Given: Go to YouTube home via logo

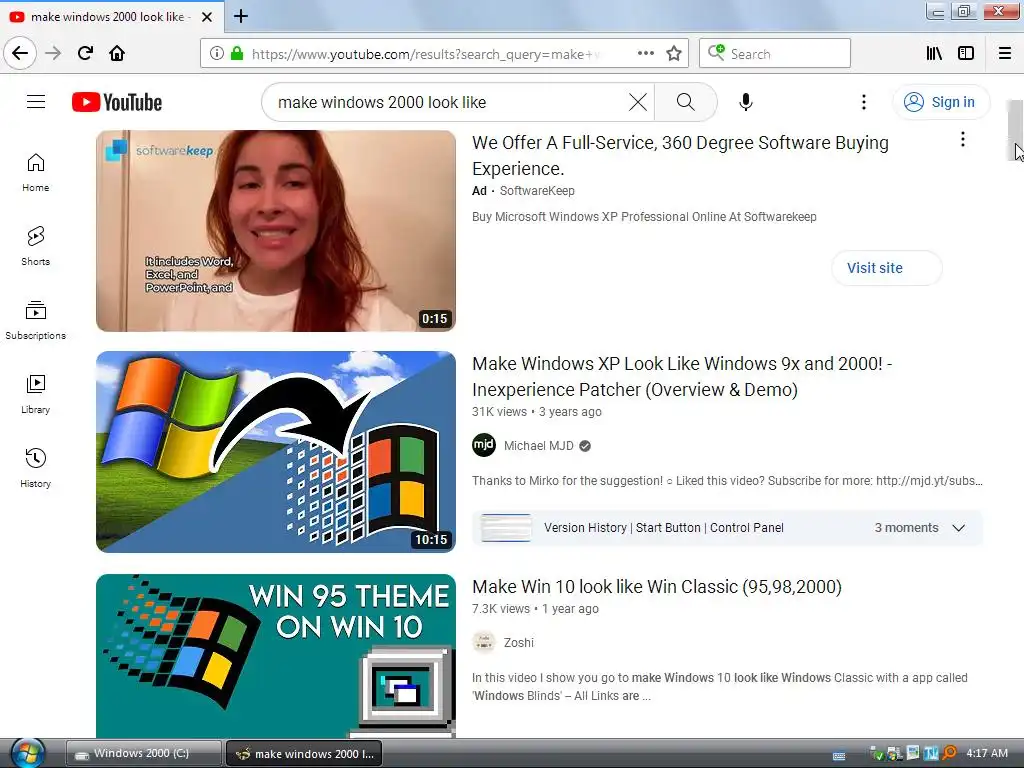Looking at the screenshot, I should tap(117, 103).
